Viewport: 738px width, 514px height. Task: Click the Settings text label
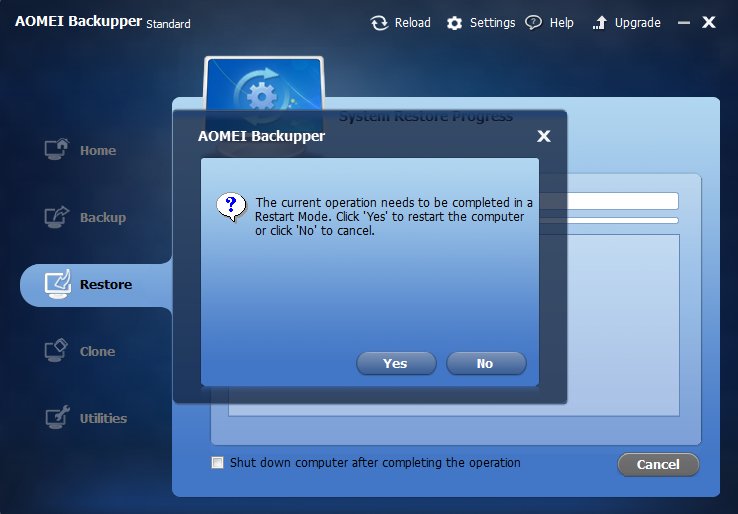pos(492,23)
